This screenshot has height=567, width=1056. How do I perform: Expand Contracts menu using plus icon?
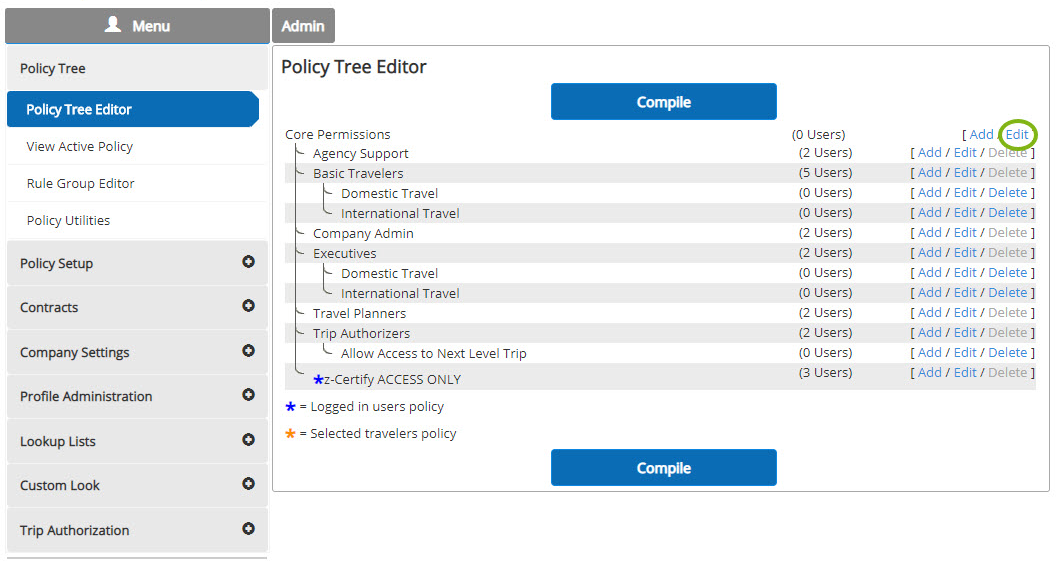248,306
